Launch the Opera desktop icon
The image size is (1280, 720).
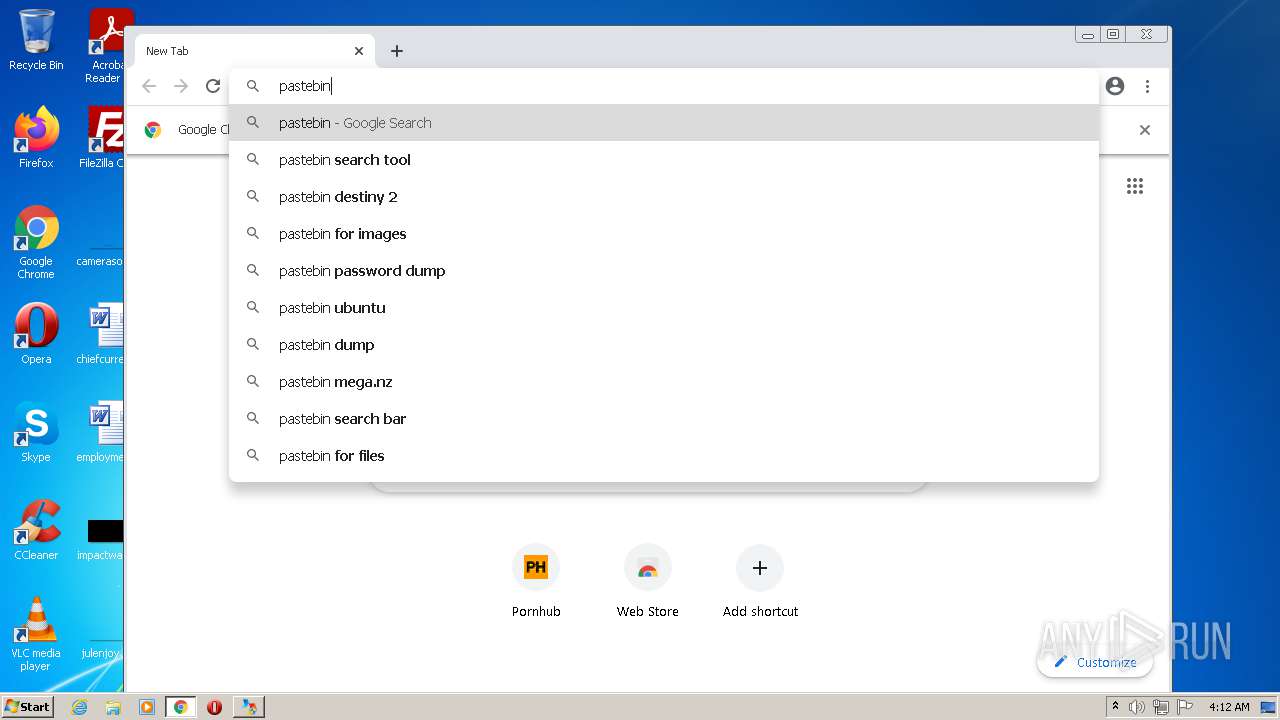coord(36,334)
